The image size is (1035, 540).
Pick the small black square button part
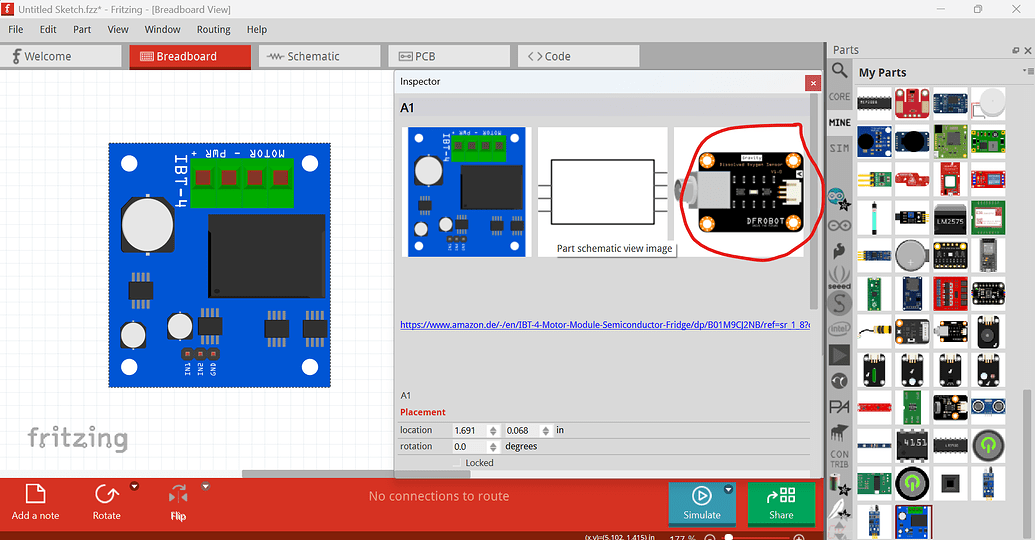click(x=950, y=484)
